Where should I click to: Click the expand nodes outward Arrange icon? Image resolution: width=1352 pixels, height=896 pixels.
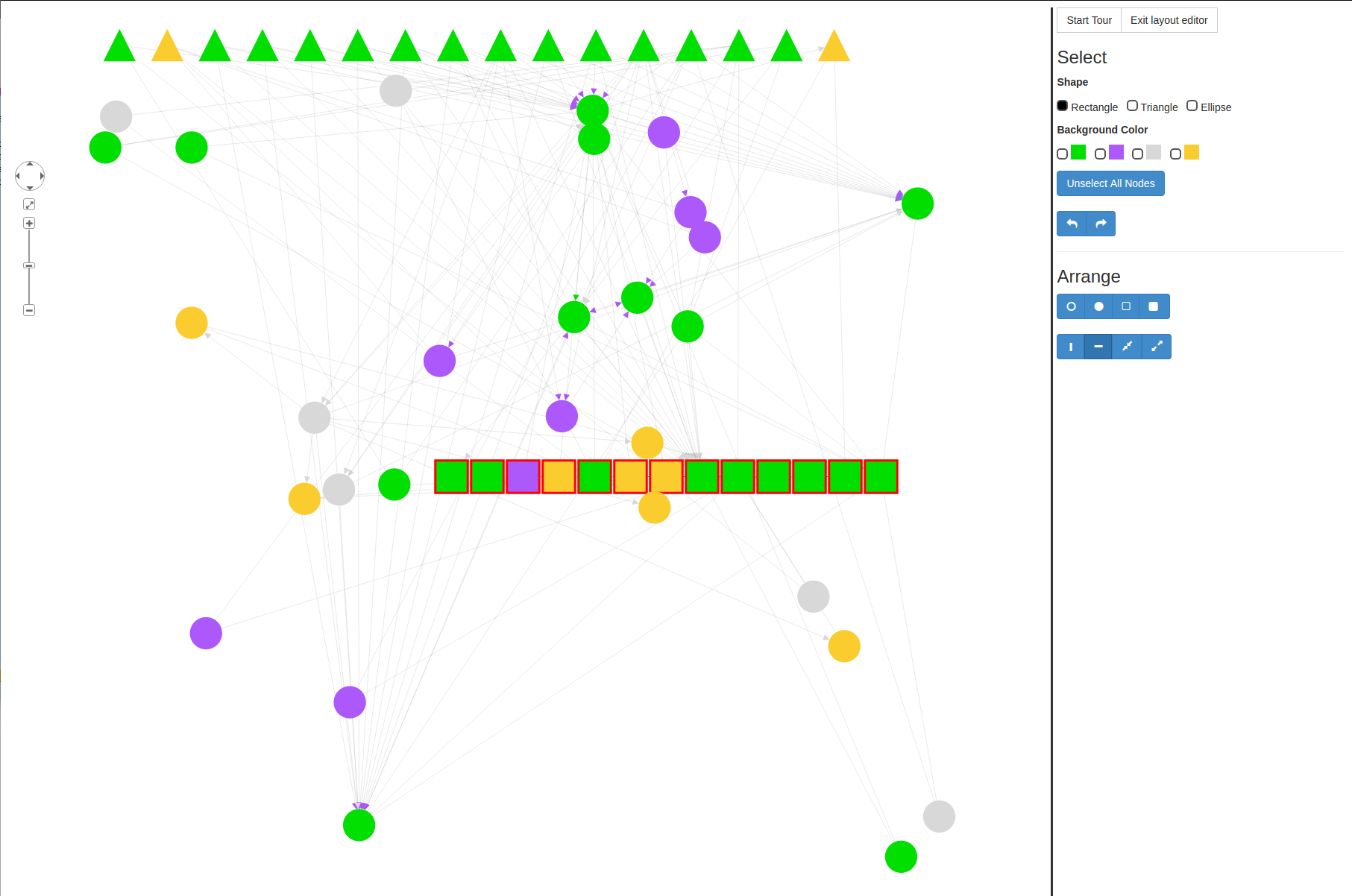1157,347
